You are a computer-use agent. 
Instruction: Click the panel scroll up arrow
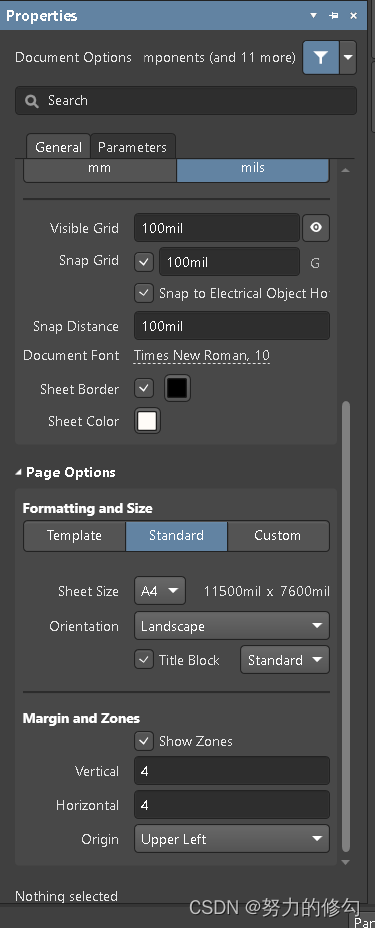pos(346,170)
